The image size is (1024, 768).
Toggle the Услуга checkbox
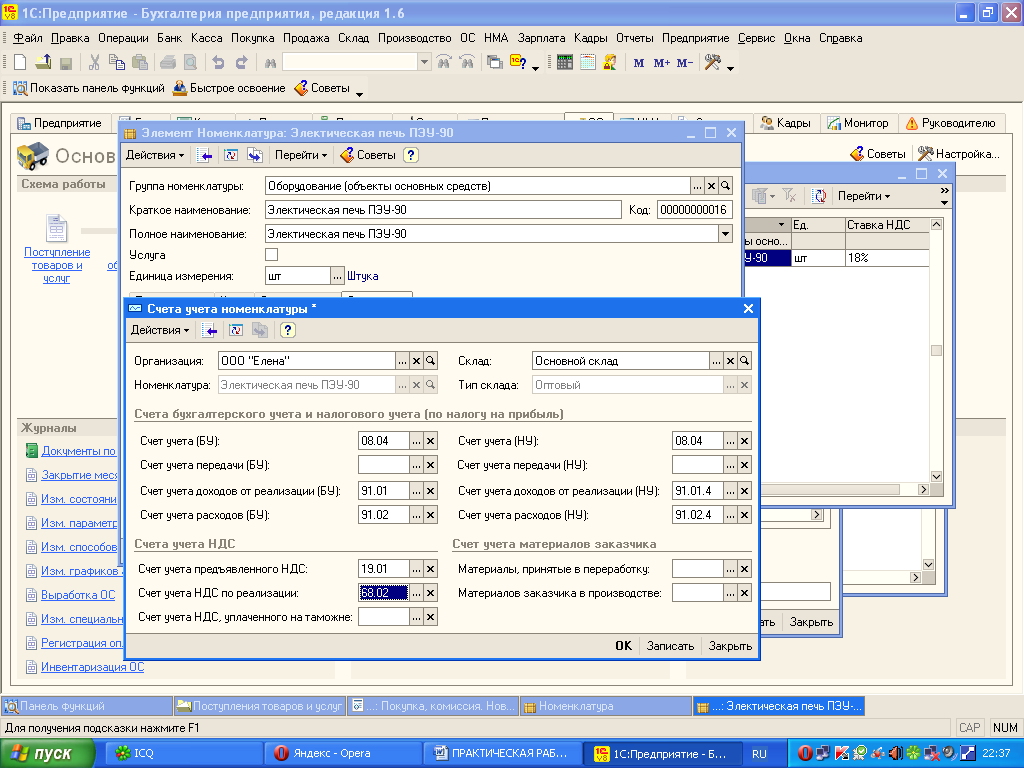272,255
